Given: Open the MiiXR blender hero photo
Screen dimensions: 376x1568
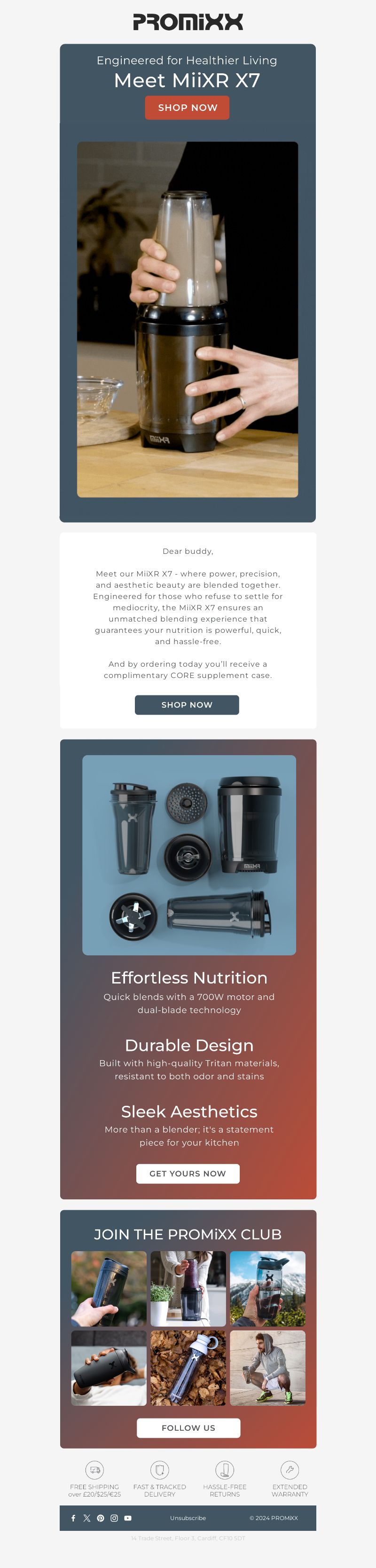Looking at the screenshot, I should (188, 320).
